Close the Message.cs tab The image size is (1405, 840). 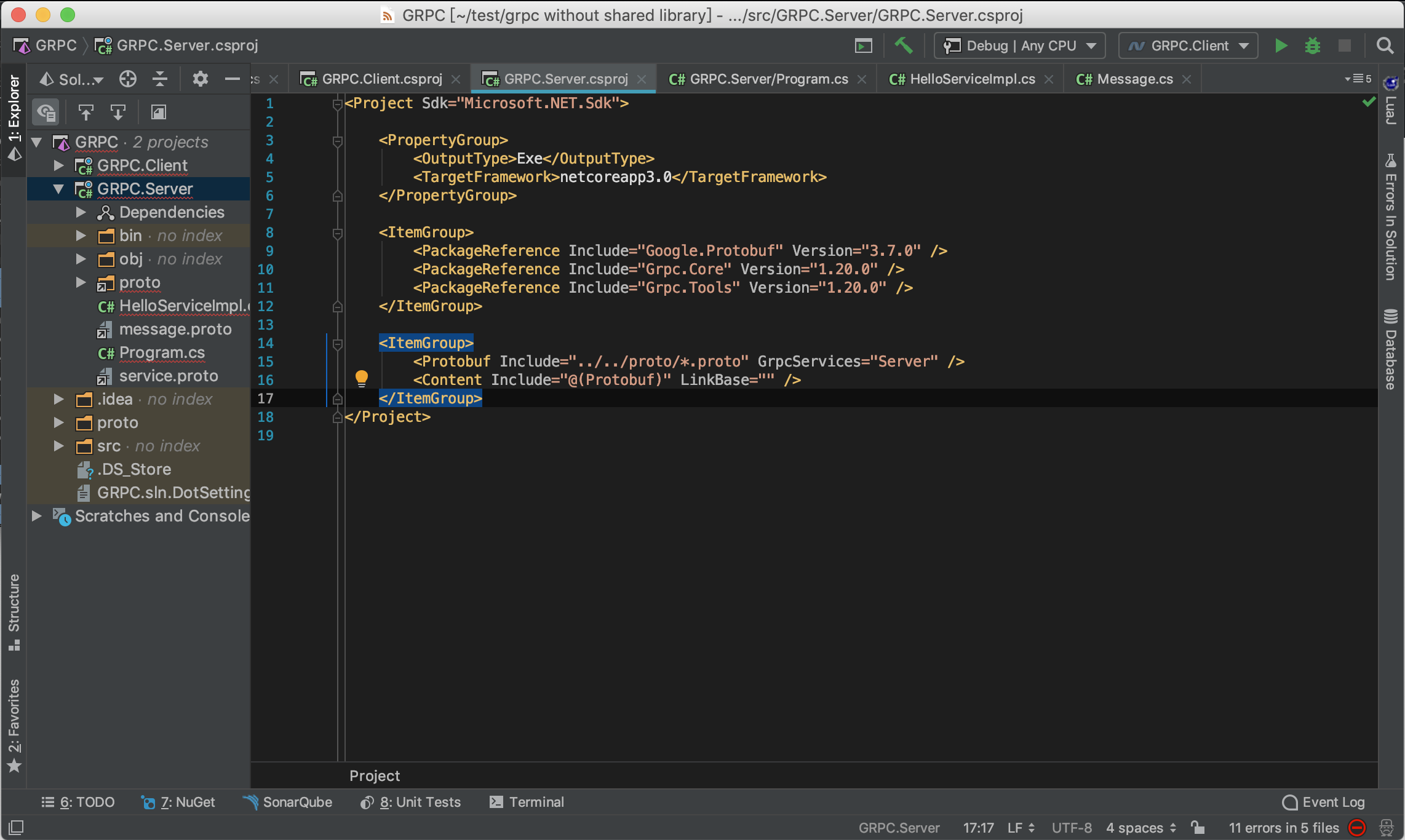(1187, 79)
